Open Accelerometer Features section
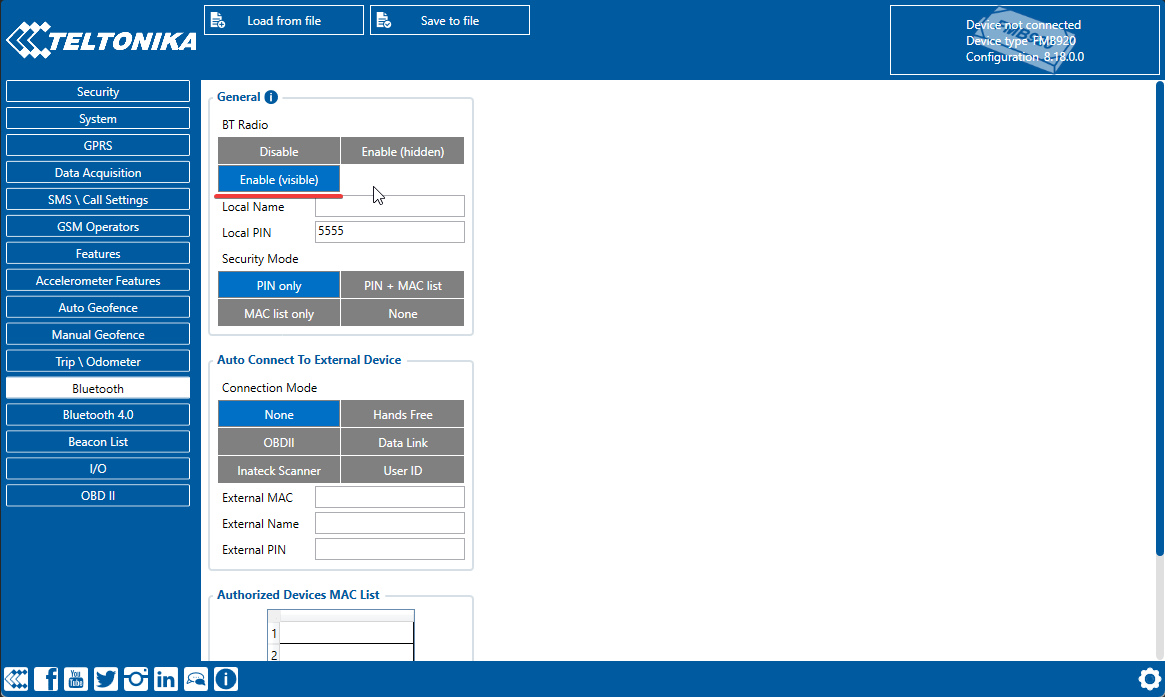 (x=98, y=280)
